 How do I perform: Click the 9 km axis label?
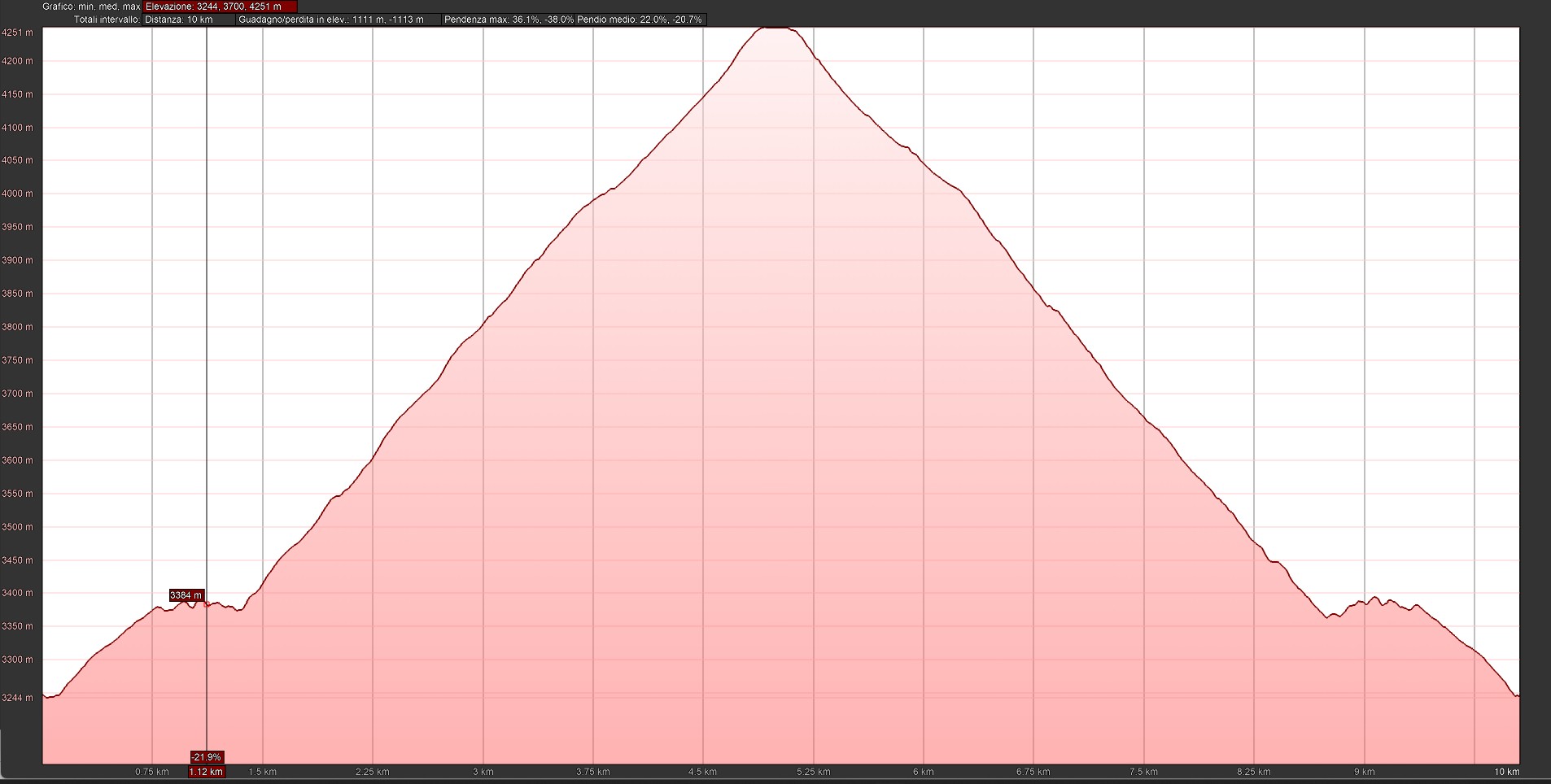coord(1365,772)
